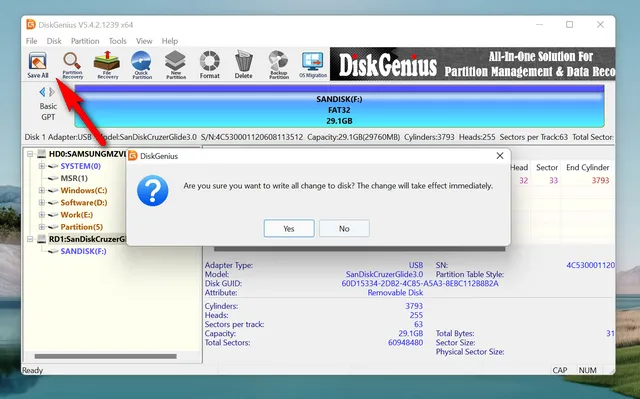
Task: Start the OS Migration tool
Action: tap(313, 65)
